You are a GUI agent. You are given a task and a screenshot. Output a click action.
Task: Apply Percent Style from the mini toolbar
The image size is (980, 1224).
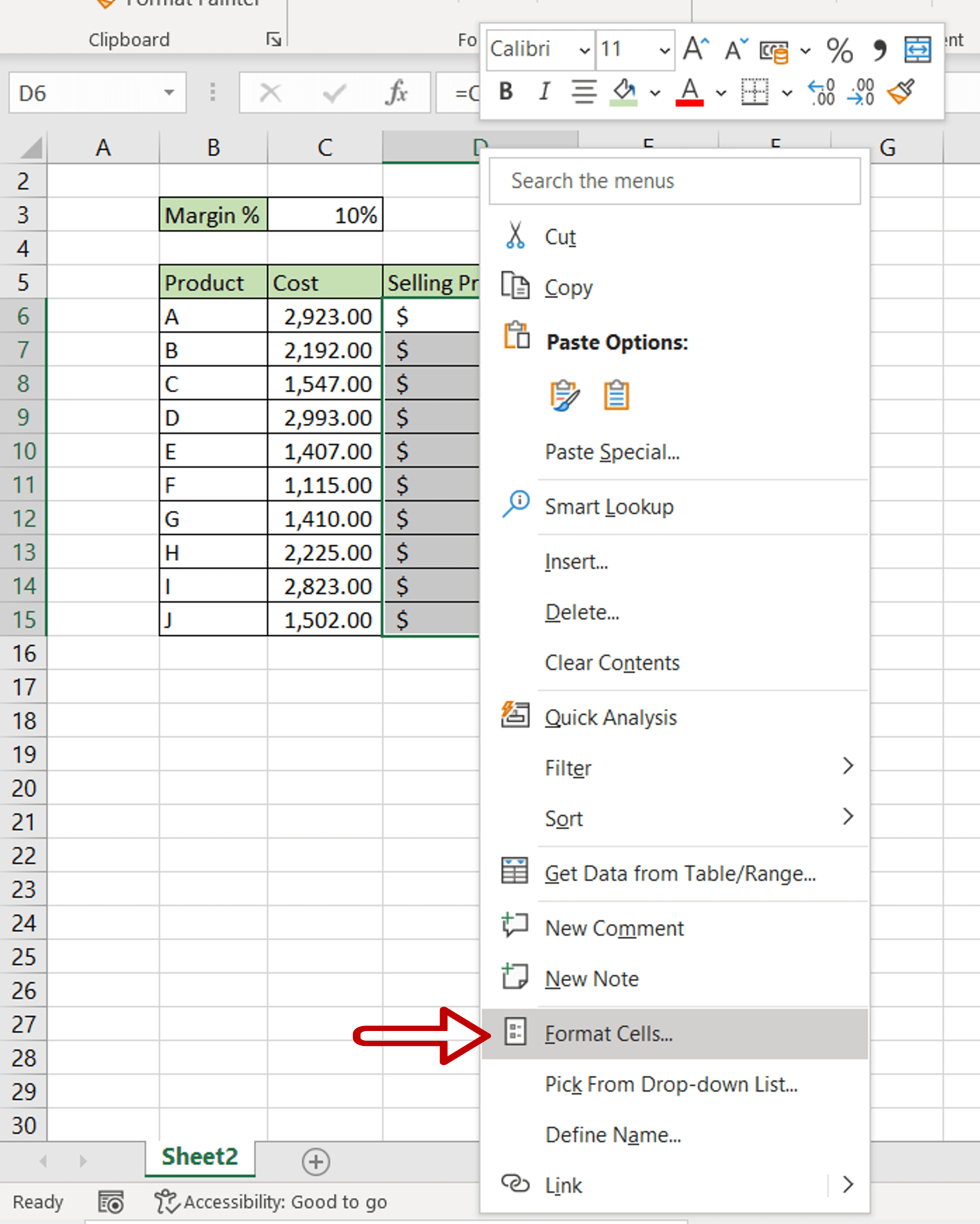(840, 50)
